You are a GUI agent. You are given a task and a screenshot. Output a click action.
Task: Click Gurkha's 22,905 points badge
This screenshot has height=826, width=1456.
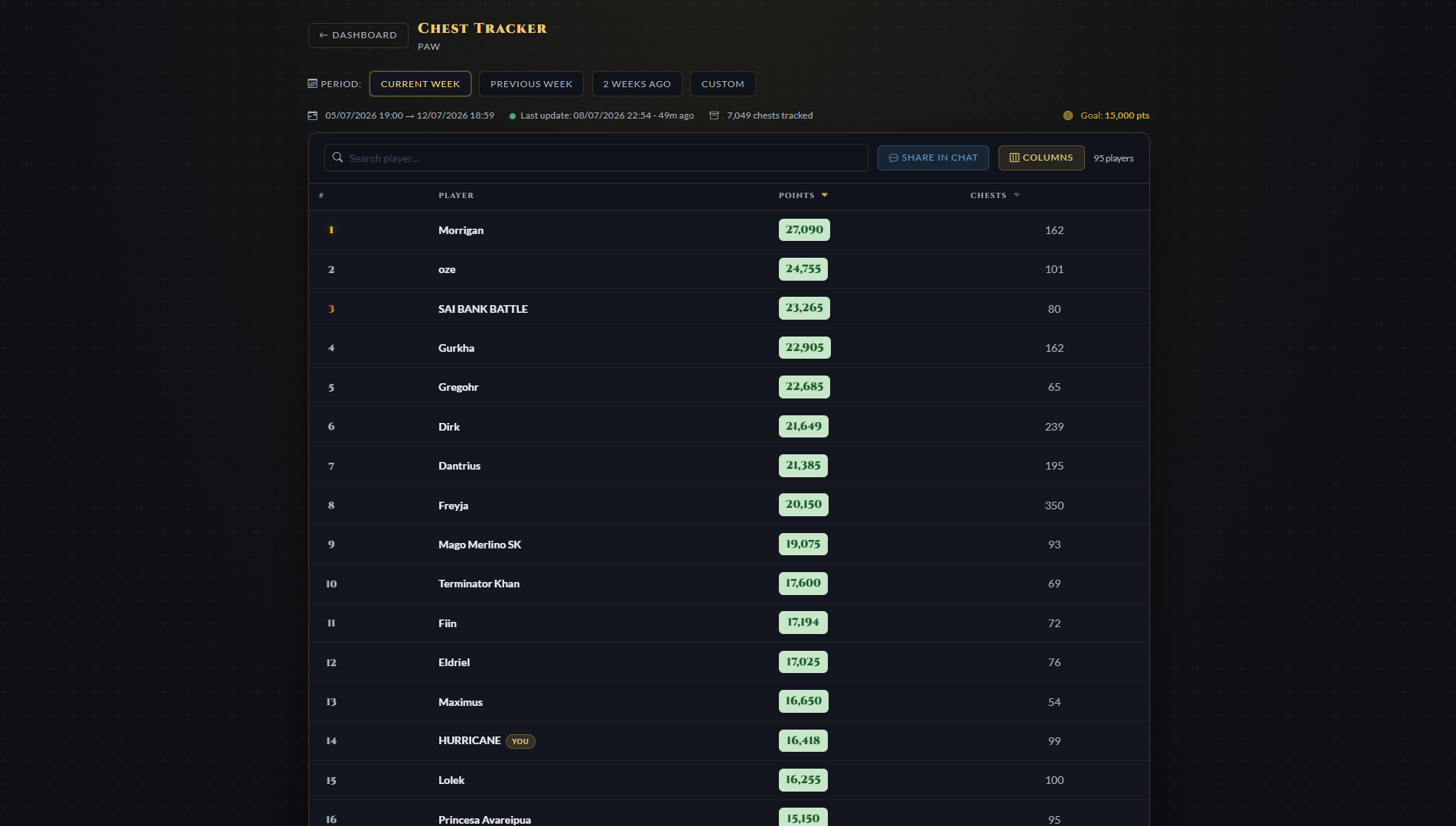804,347
